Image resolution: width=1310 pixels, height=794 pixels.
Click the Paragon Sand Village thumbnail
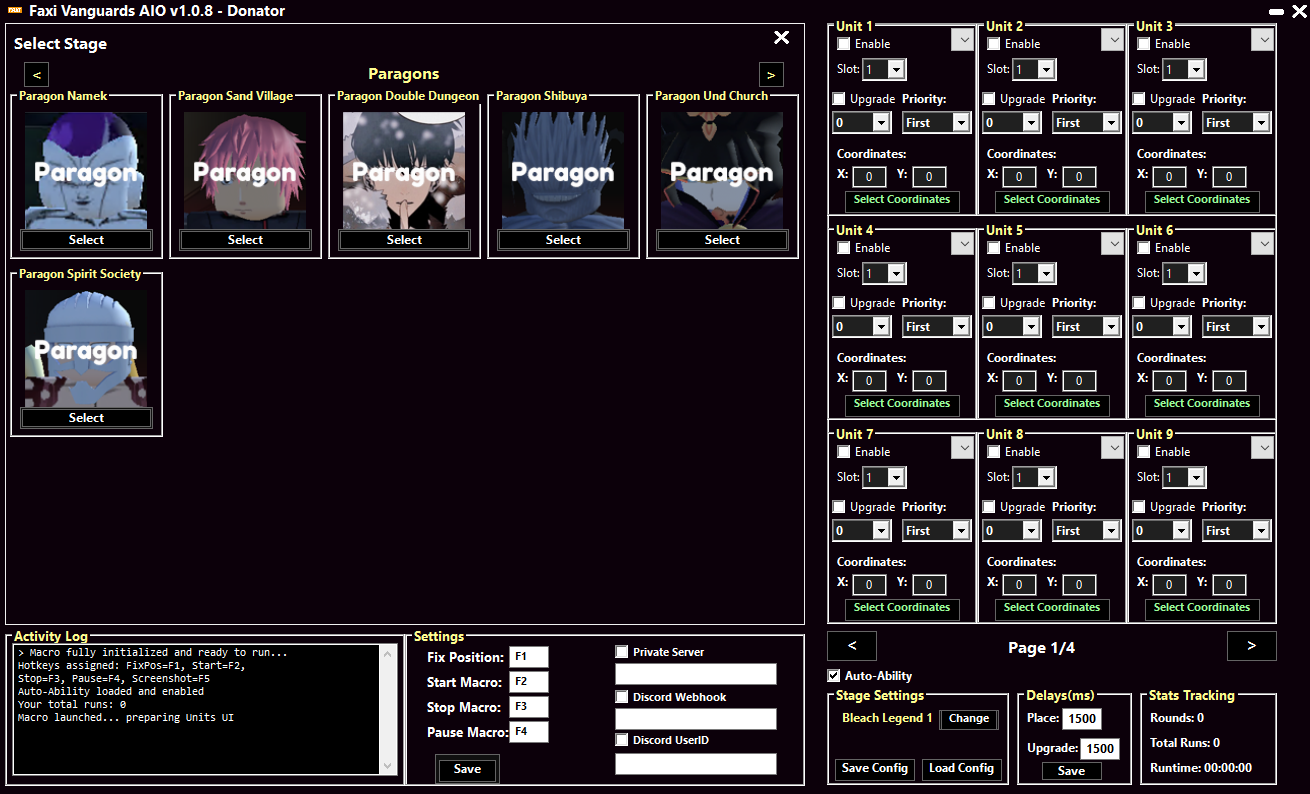click(245, 170)
